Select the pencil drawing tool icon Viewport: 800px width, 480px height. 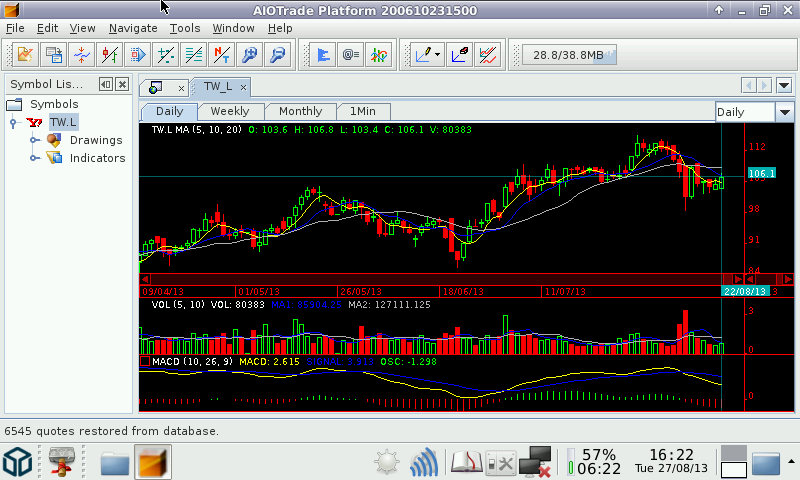click(424, 54)
